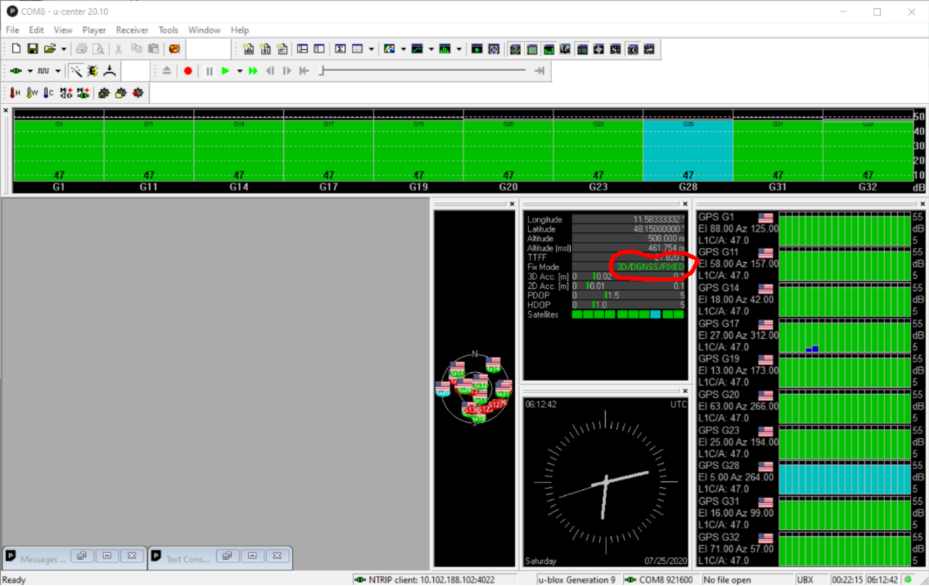This screenshot has width=929, height=586.
Task: Open the Receiver menu
Action: [x=132, y=30]
